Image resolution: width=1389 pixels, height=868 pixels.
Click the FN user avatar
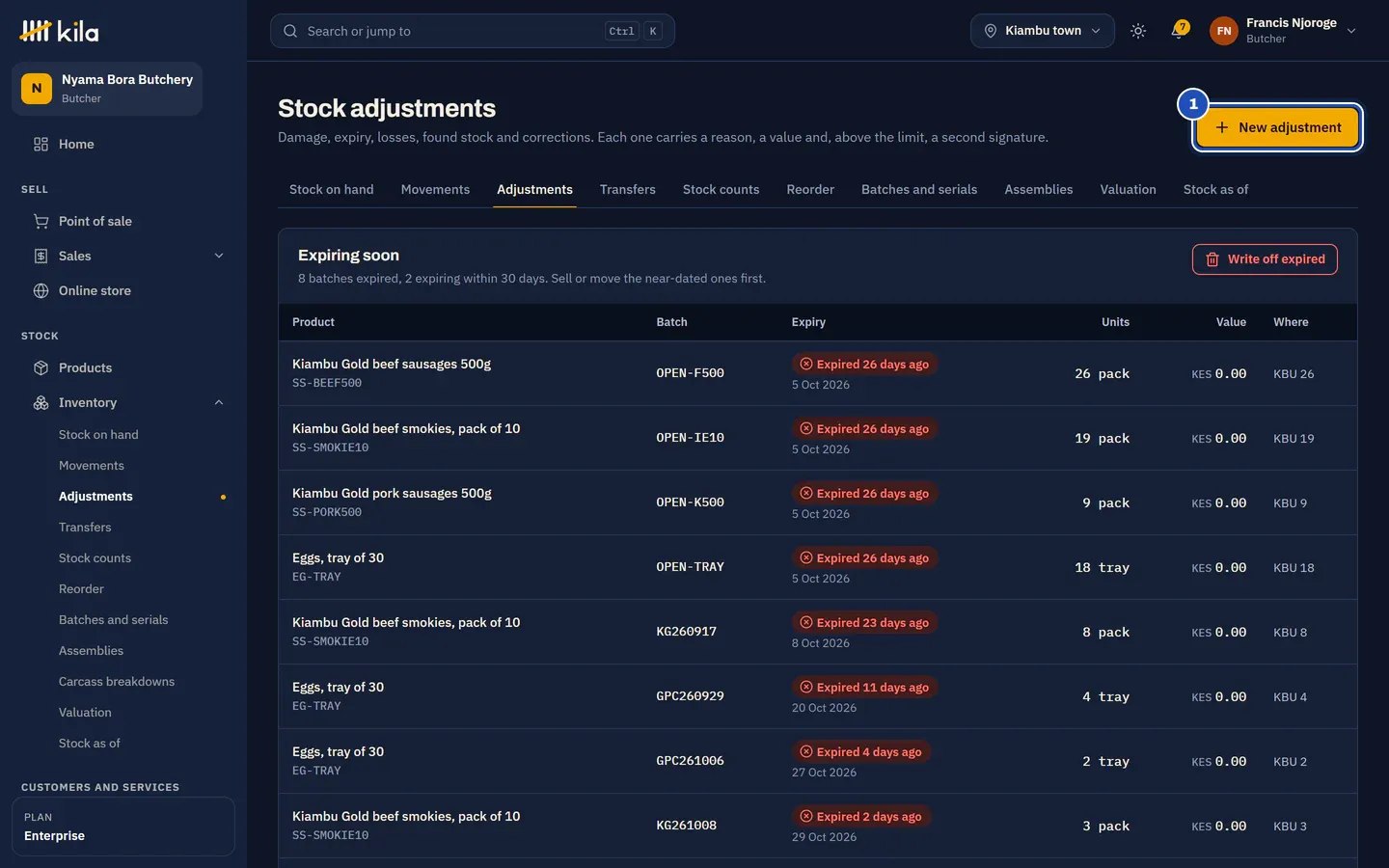1223,31
